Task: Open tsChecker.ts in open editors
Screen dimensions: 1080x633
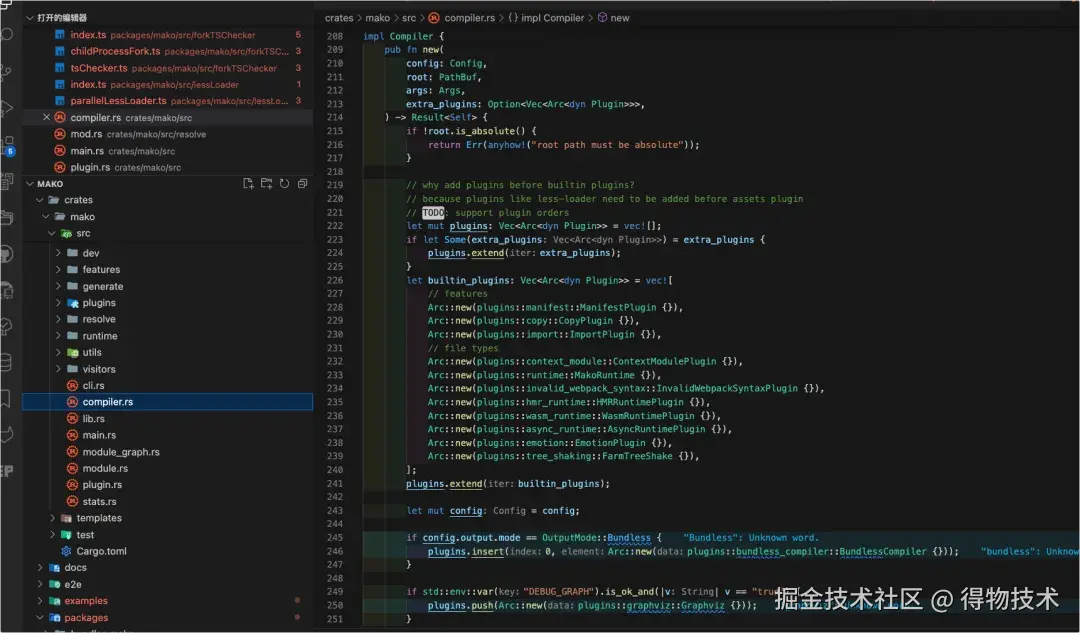Action: click(168, 68)
